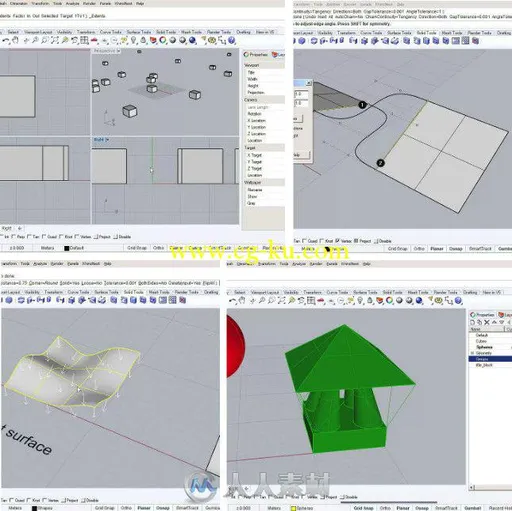Switch to Mesh Tools tab in wavy surface window

pyautogui.click(x=159, y=292)
